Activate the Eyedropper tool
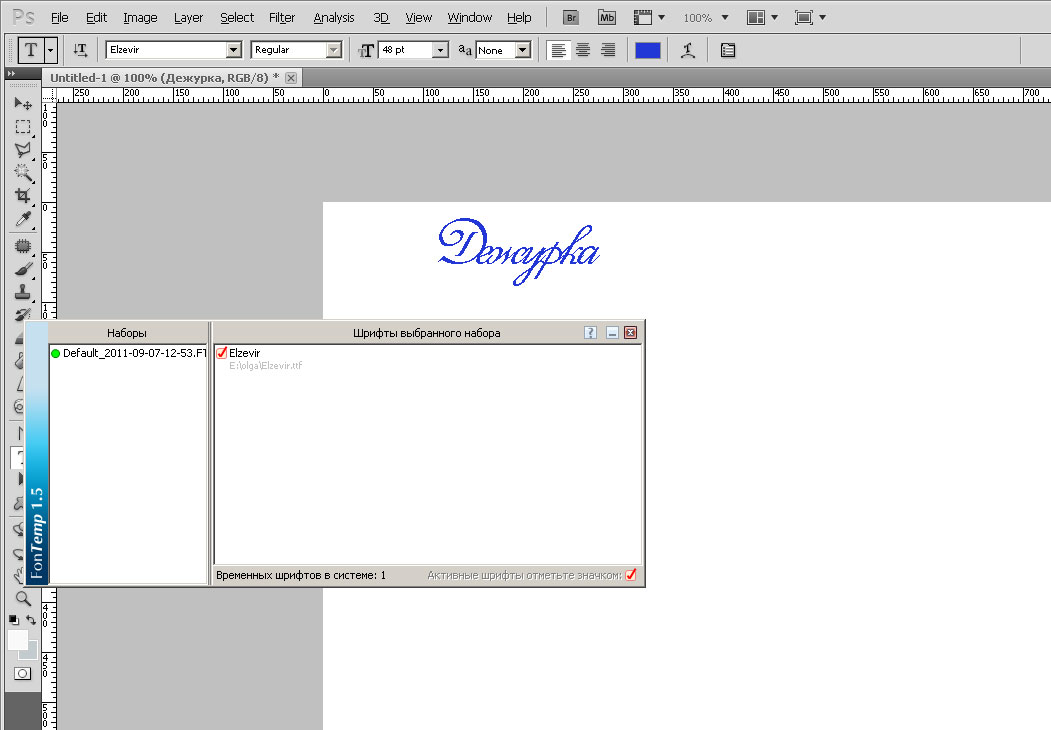The height and width of the screenshot is (730, 1051). (x=22, y=219)
